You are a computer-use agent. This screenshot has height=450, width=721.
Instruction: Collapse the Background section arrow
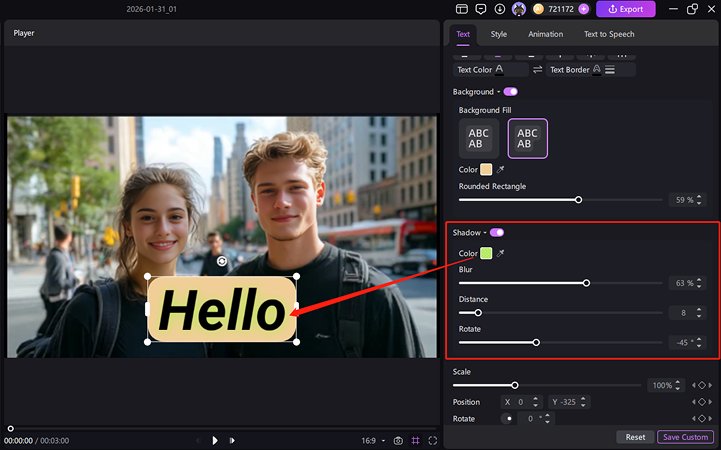coord(498,92)
